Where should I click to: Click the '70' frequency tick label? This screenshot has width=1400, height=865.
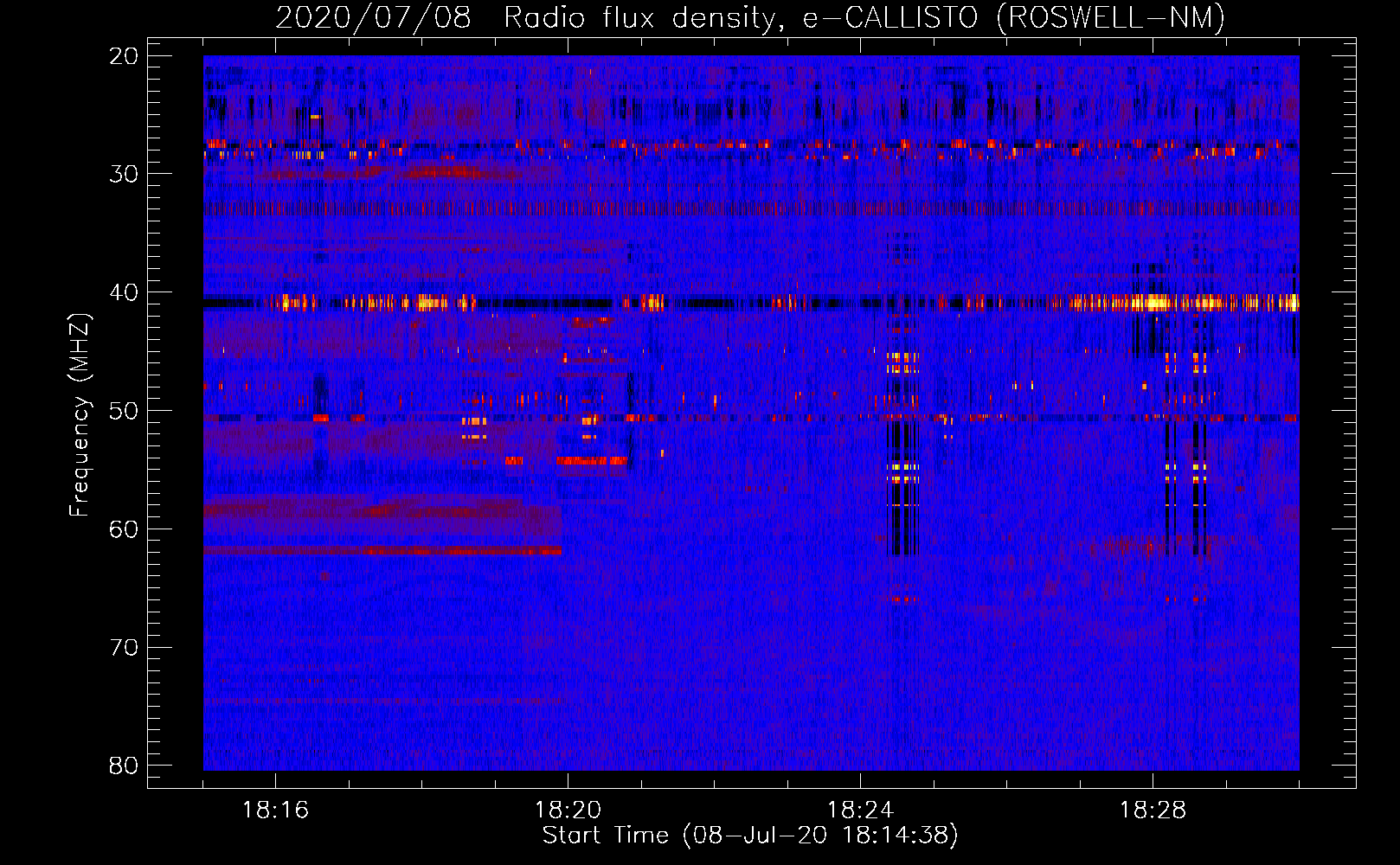click(124, 647)
